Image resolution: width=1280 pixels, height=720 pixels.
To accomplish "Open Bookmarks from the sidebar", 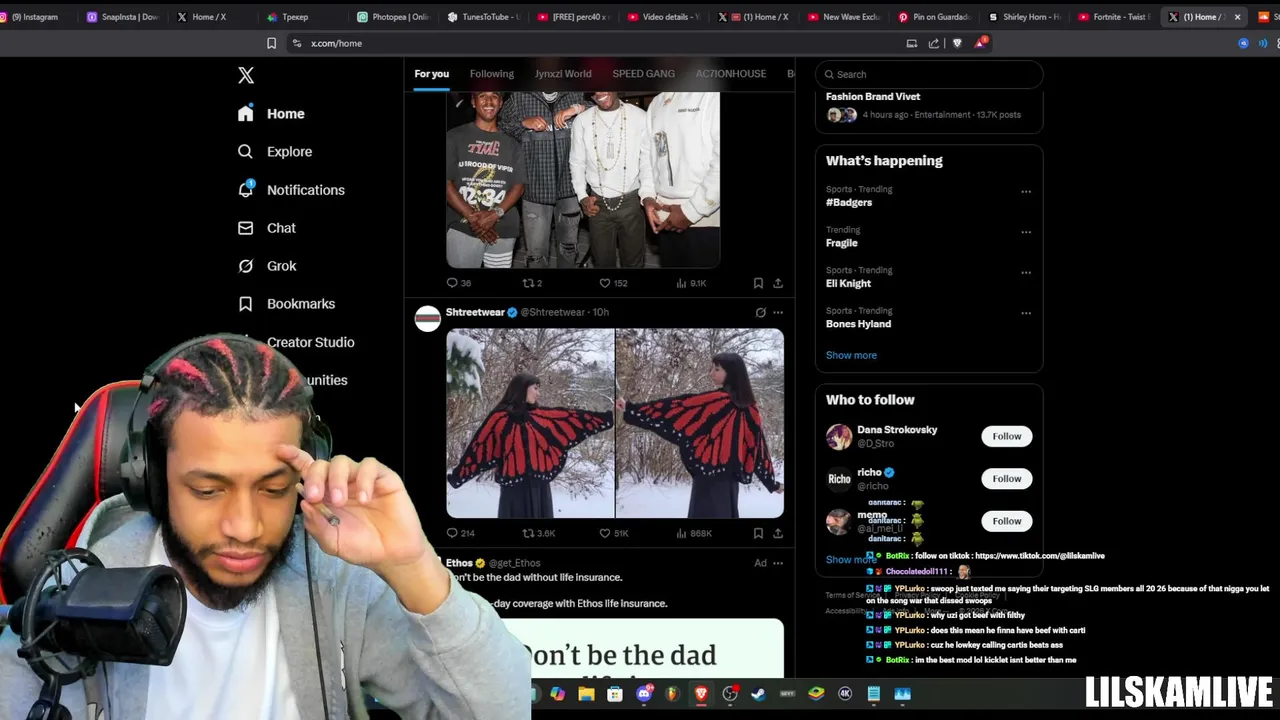I will coord(286,304).
